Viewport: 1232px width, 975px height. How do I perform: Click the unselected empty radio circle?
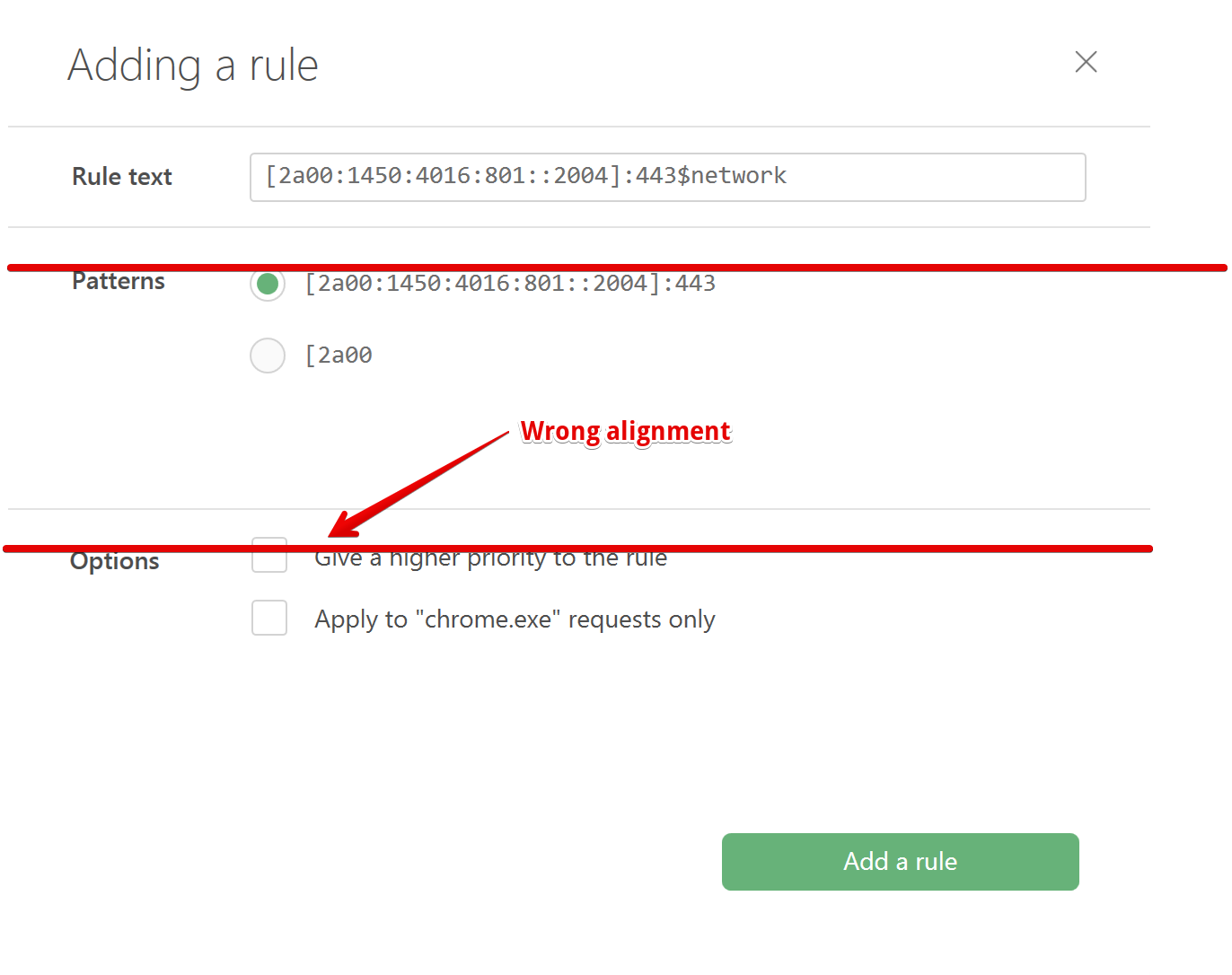point(268,356)
